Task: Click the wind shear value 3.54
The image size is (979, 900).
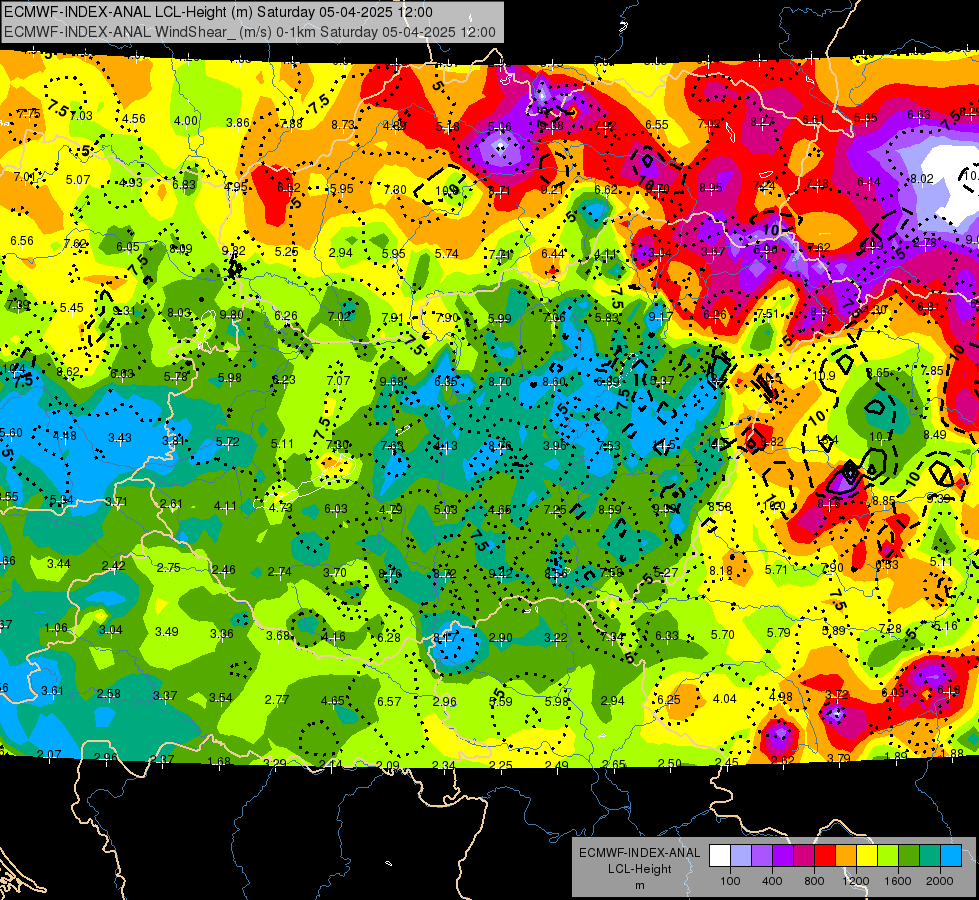Action: [221, 698]
